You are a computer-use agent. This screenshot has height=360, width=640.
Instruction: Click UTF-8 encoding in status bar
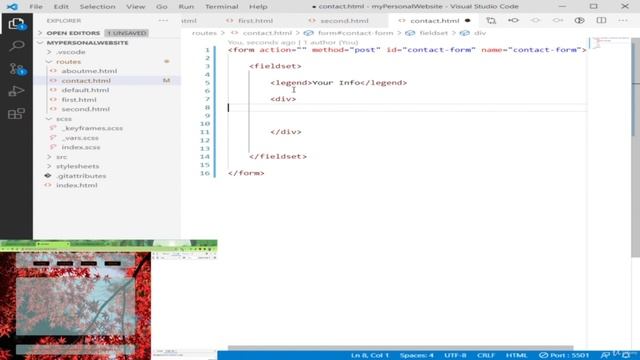(455, 355)
